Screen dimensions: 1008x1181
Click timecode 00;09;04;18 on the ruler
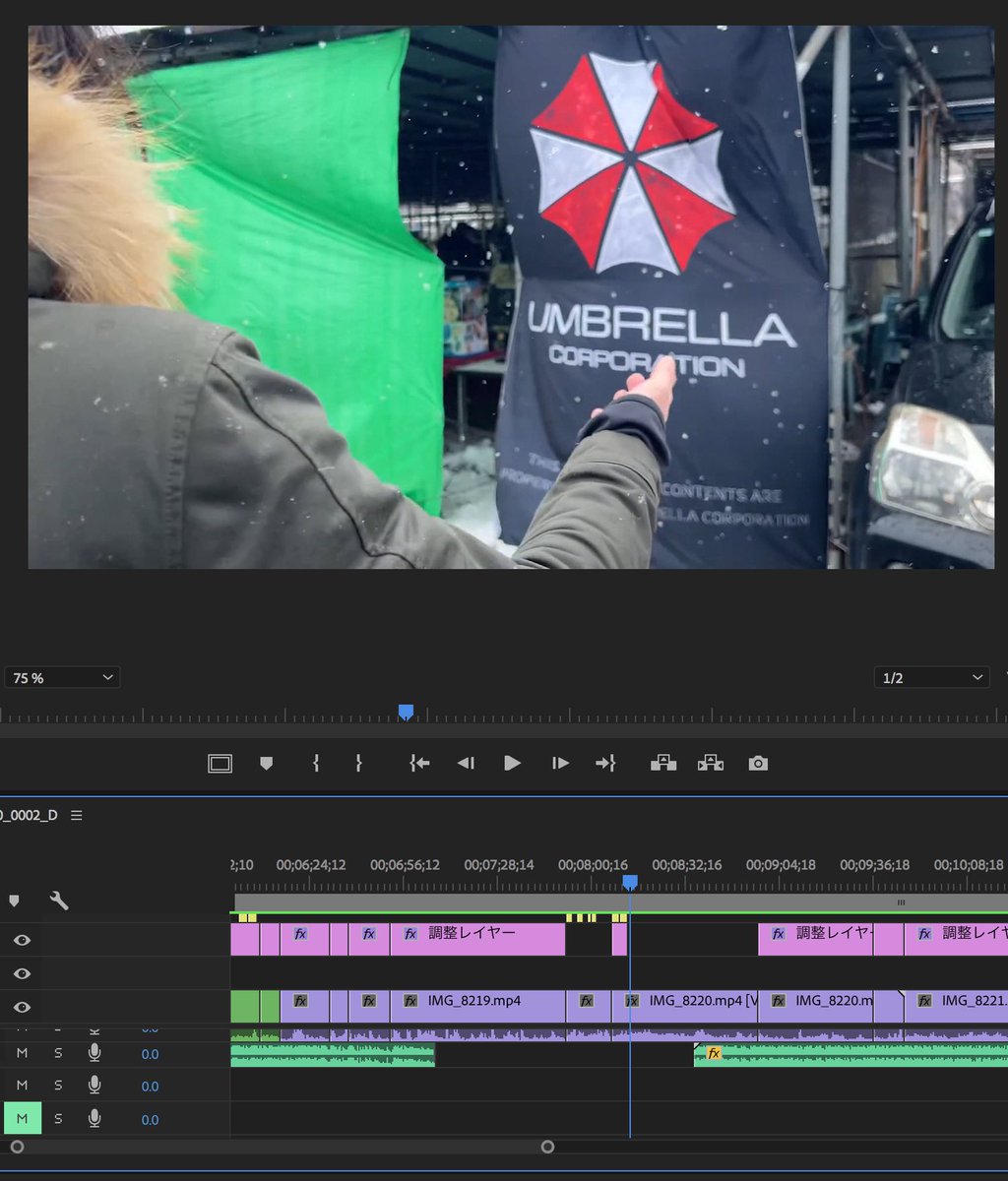(x=781, y=865)
